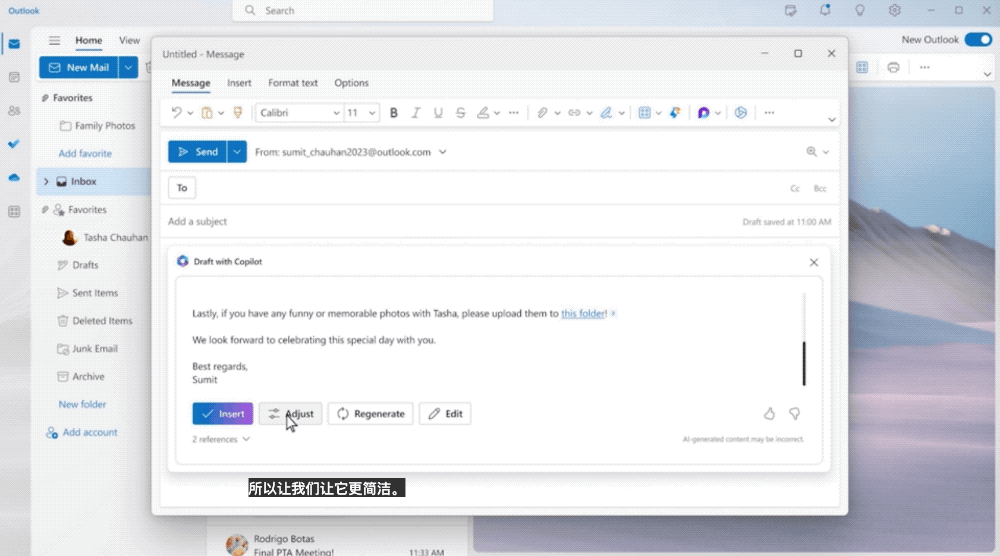
Task: Toggle the New Outlook switch
Action: [x=976, y=40]
